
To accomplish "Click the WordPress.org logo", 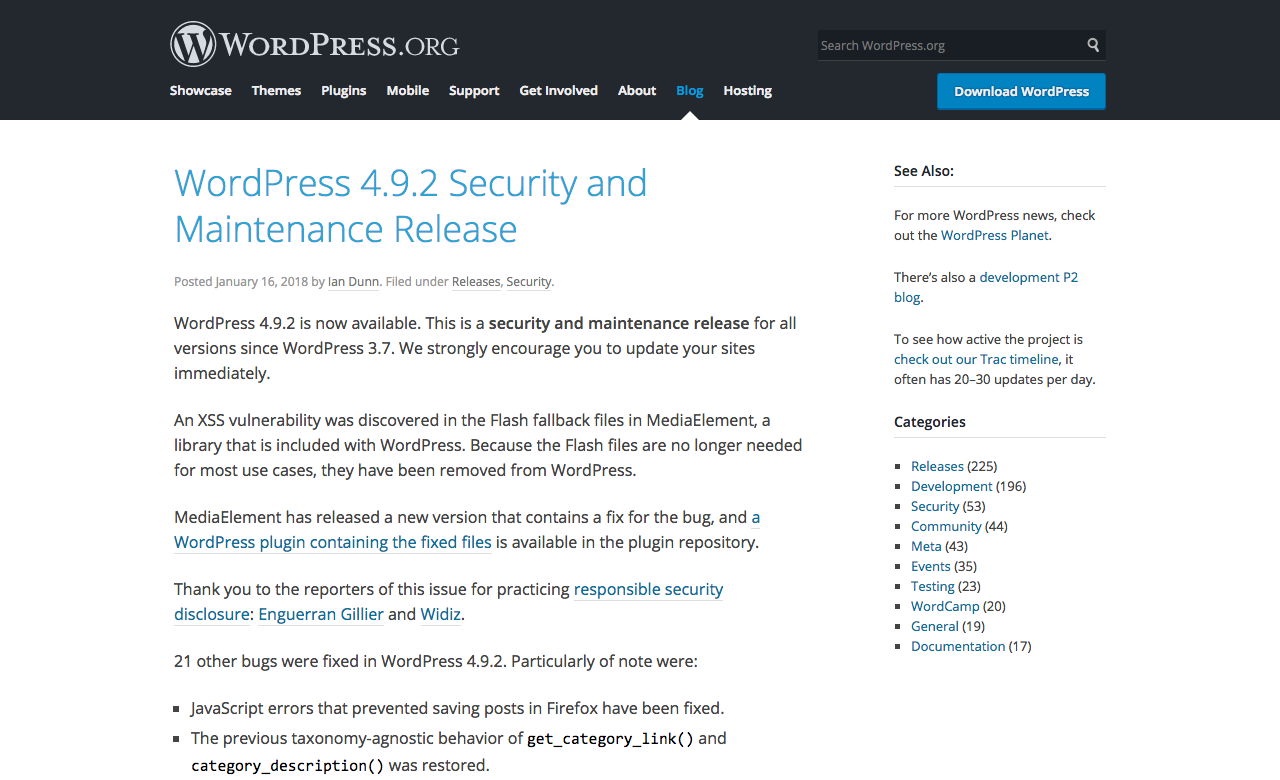I will (314, 45).
